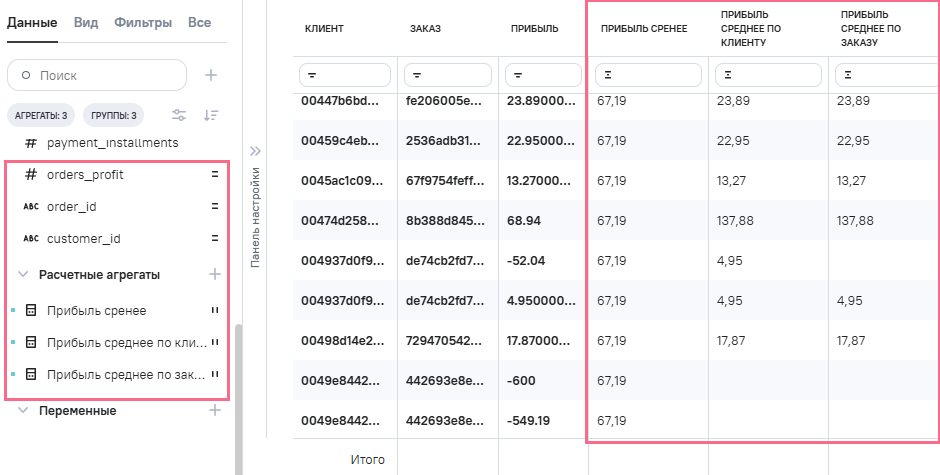
Task: Click the plus icon beside the search field
Action: 211,75
